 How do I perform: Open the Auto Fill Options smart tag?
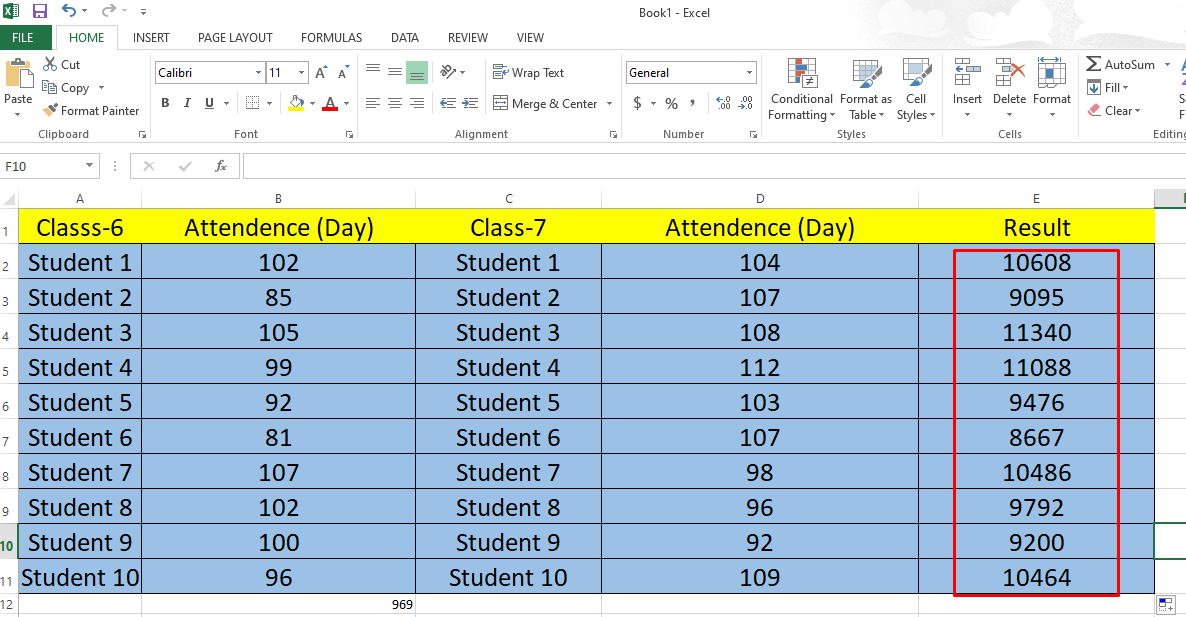[1166, 604]
